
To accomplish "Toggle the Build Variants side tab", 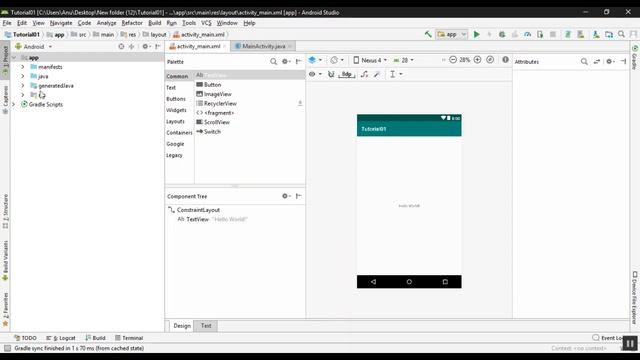I will (5, 260).
